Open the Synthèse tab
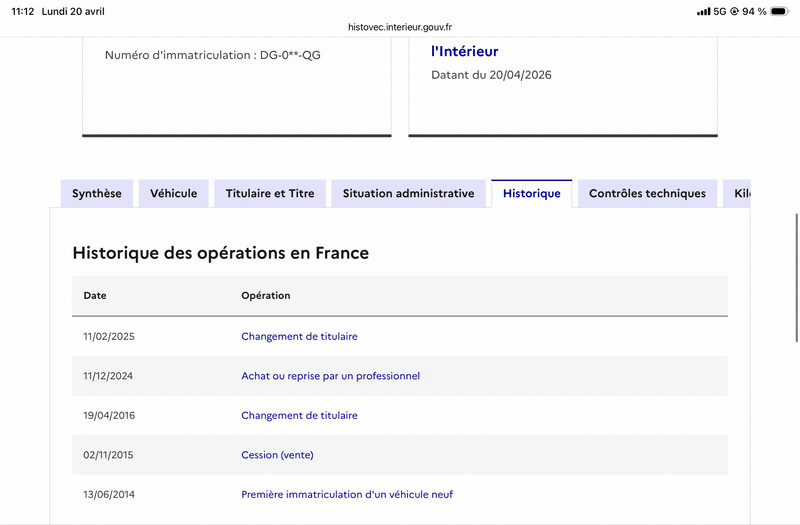The width and height of the screenshot is (800, 525). pyautogui.click(x=97, y=193)
